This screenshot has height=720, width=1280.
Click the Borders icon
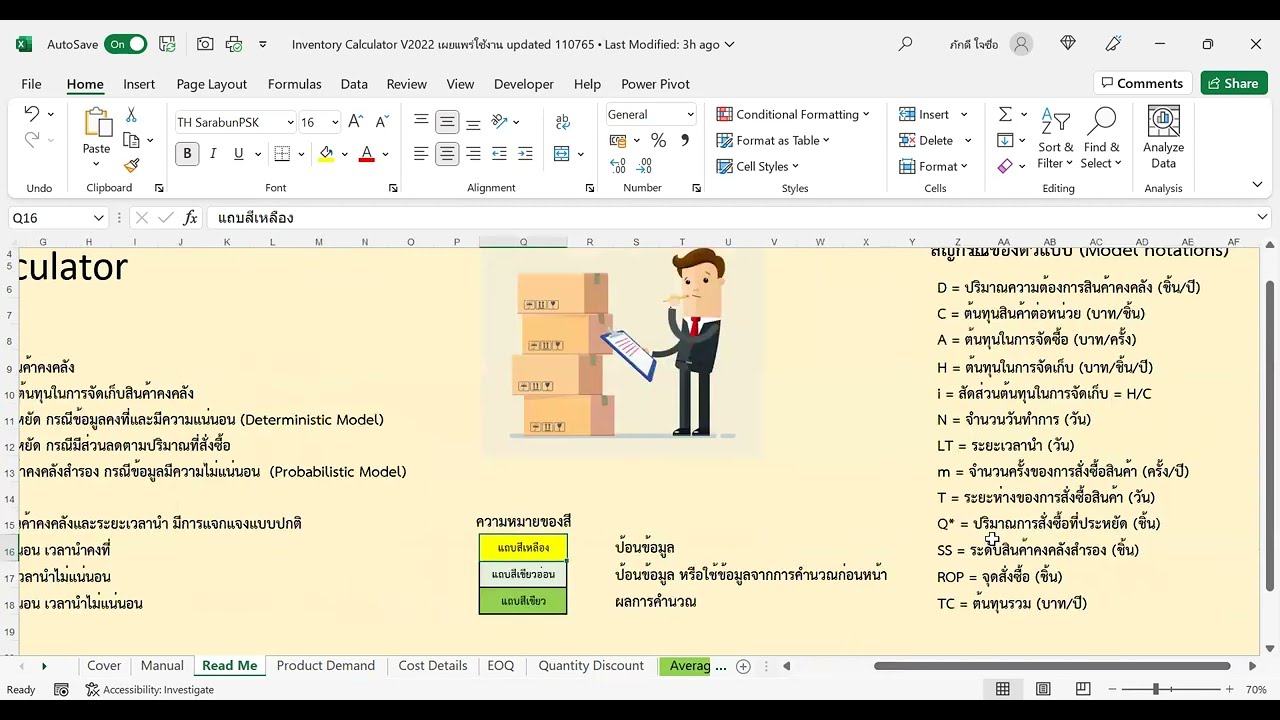tap(282, 153)
